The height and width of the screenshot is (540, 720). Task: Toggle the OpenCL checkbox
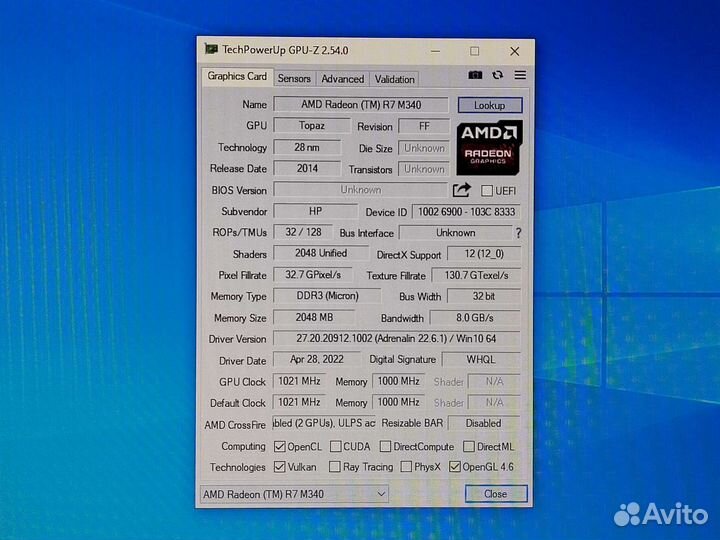point(279,446)
